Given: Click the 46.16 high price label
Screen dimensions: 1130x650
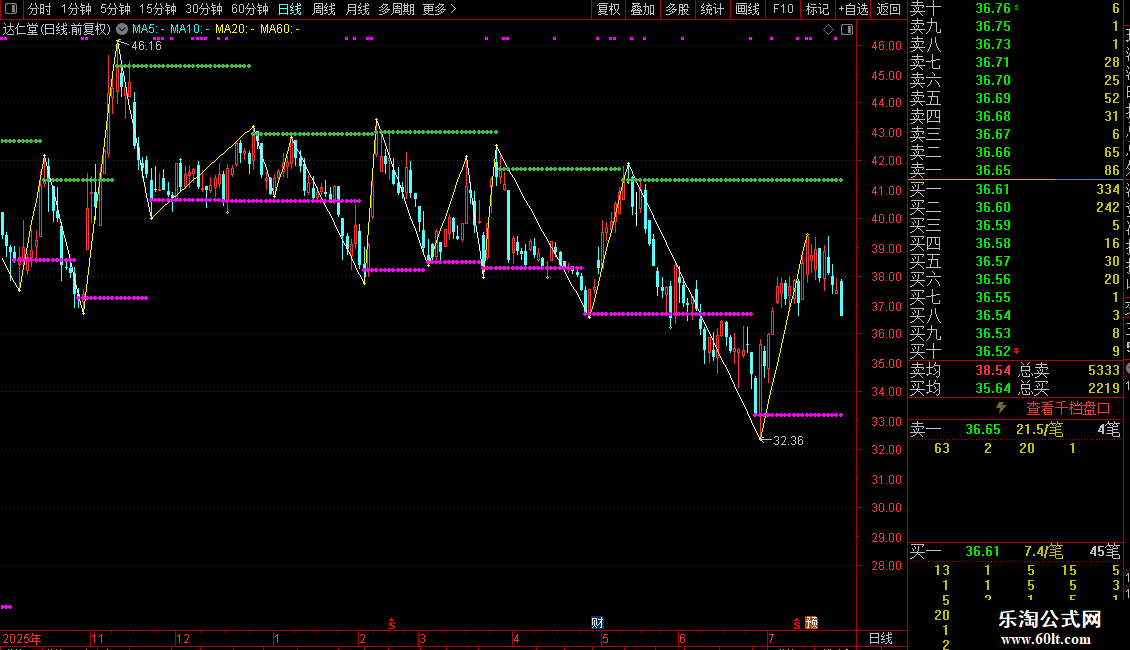Looking at the screenshot, I should [146, 45].
